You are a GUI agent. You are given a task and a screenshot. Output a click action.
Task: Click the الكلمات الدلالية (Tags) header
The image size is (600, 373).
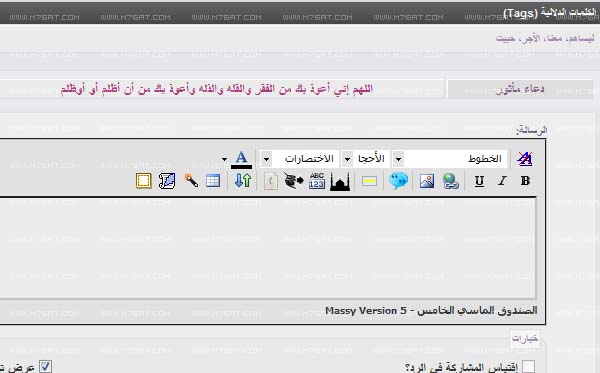[x=550, y=13]
